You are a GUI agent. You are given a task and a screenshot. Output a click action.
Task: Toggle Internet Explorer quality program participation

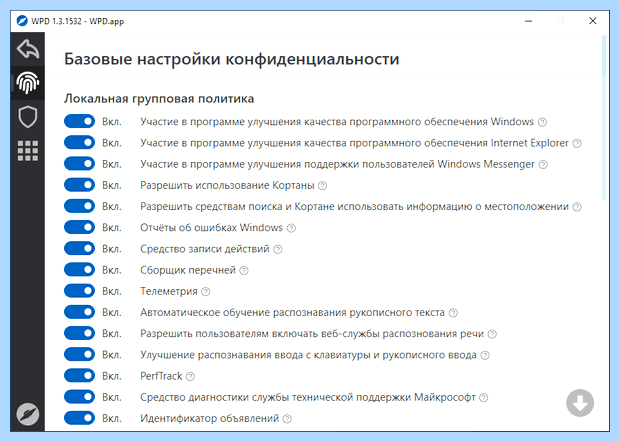(x=79, y=142)
